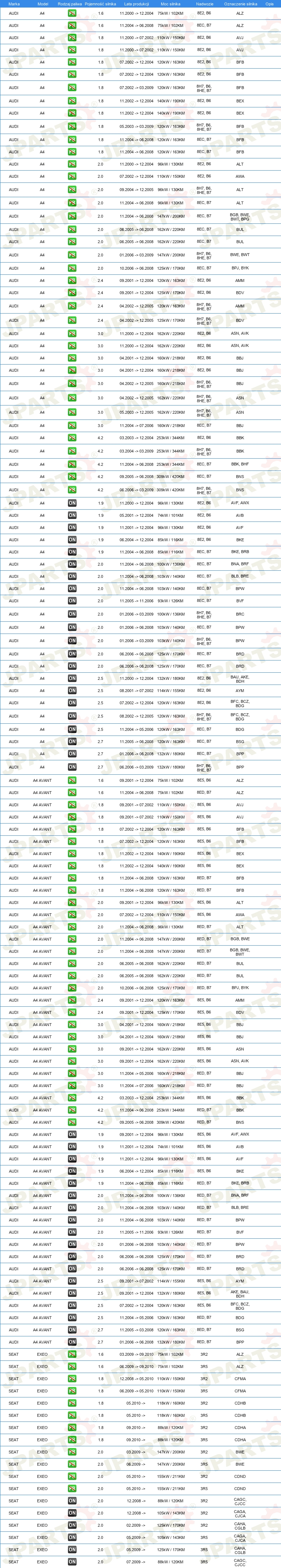Screen dimensions: 281x1568
Task: Click the Moc silnika column header
Action: [171, 4]
